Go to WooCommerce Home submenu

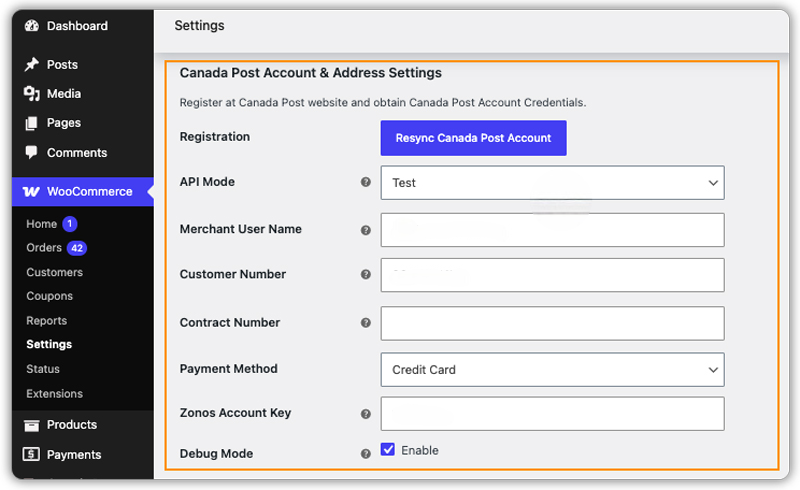(x=41, y=224)
